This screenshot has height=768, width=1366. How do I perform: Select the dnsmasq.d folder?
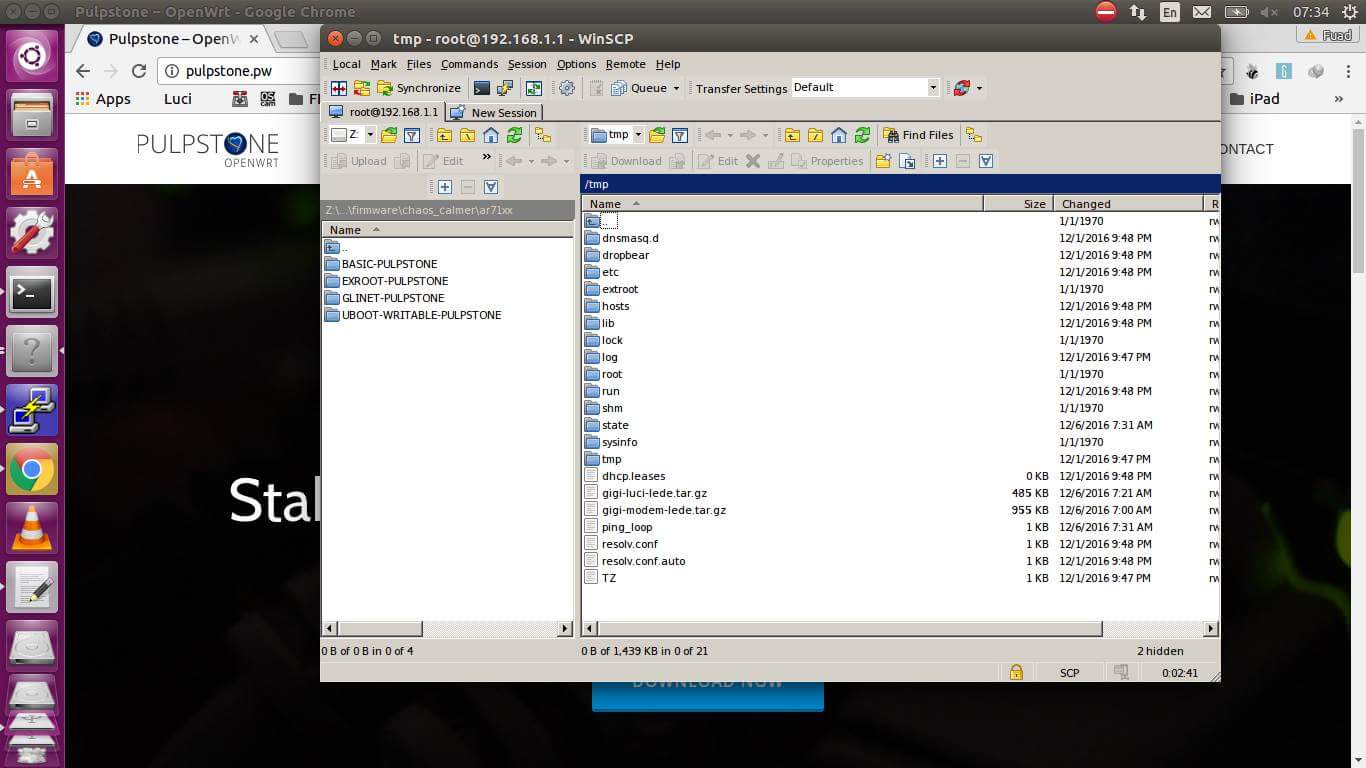tap(630, 238)
